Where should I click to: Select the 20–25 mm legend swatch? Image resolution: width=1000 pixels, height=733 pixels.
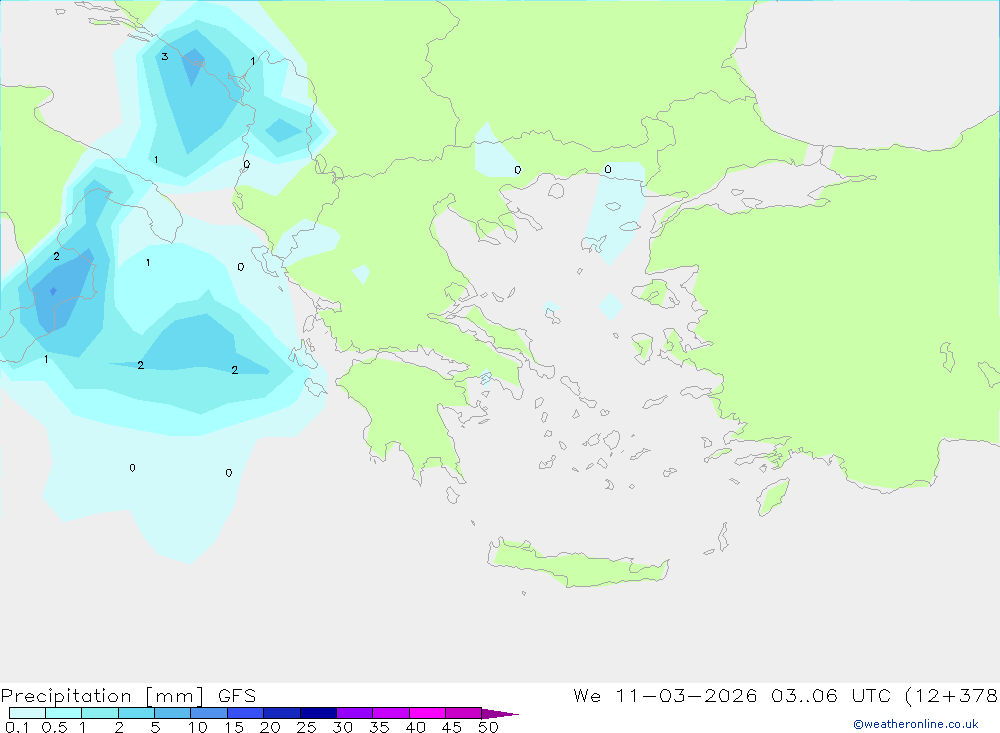(282, 713)
